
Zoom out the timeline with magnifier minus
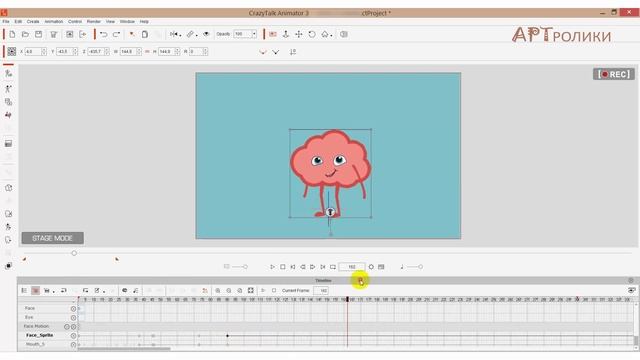tap(229, 290)
